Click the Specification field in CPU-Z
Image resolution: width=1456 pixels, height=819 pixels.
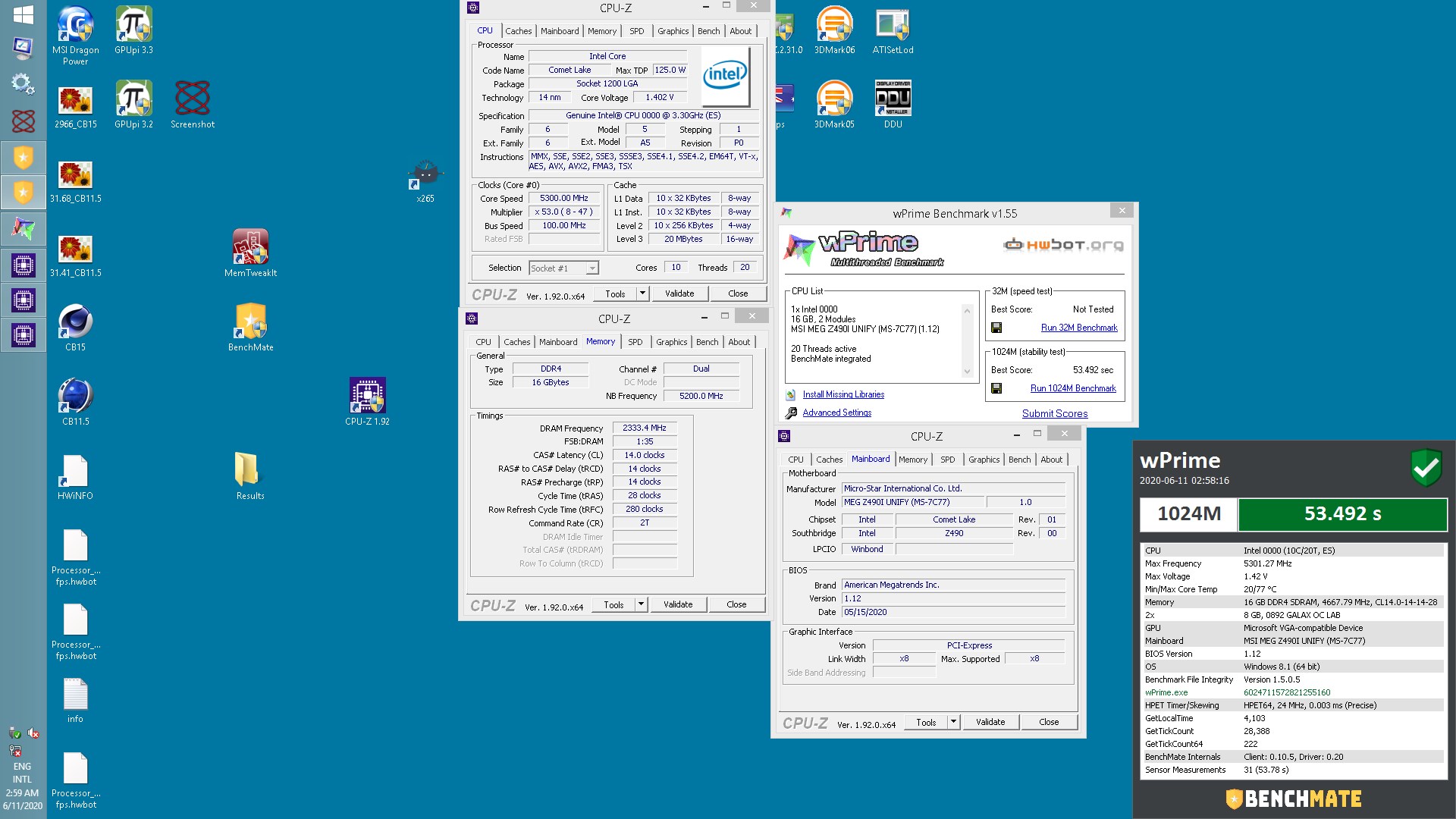643,115
